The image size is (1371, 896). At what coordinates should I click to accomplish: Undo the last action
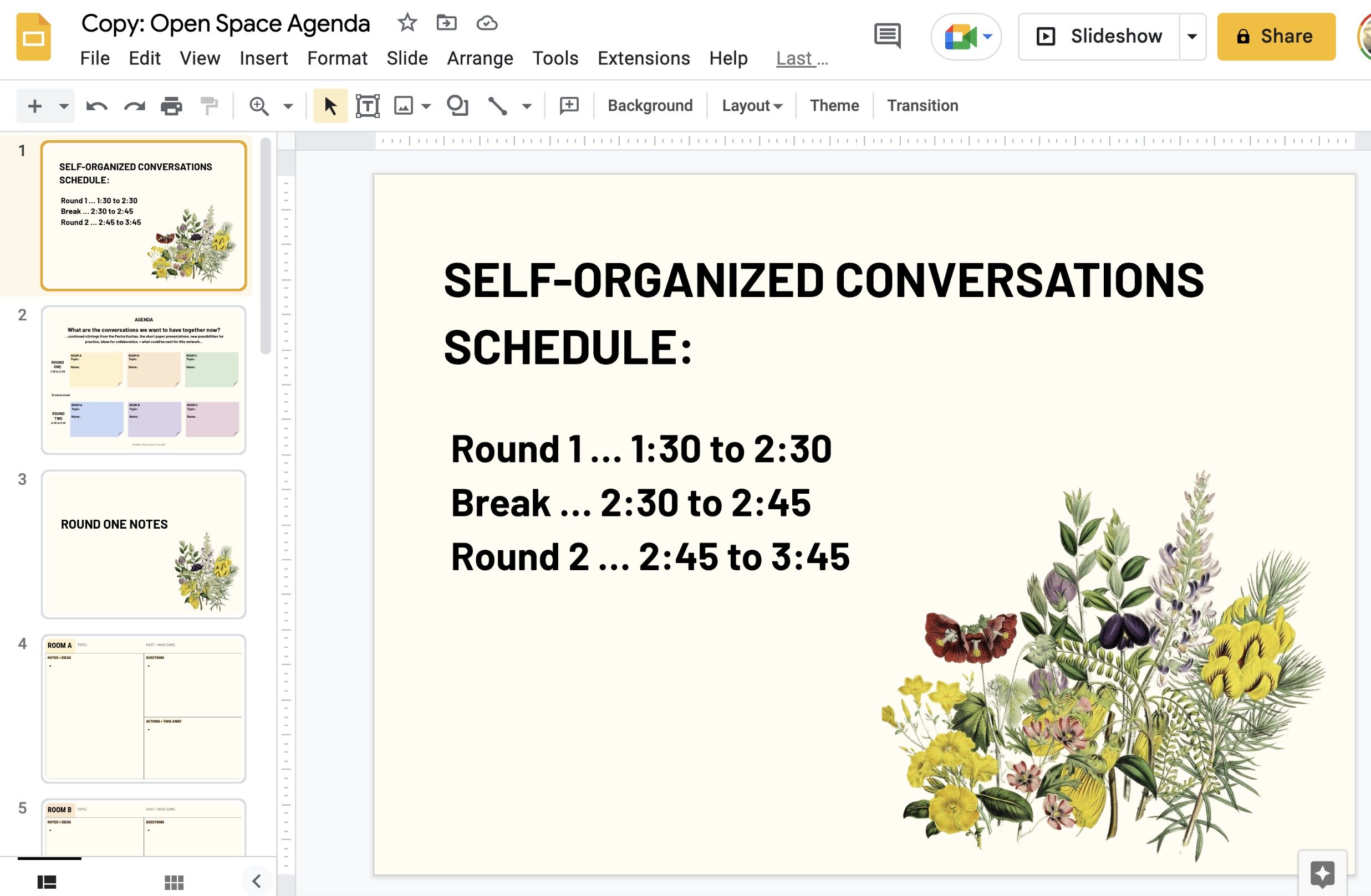(97, 106)
